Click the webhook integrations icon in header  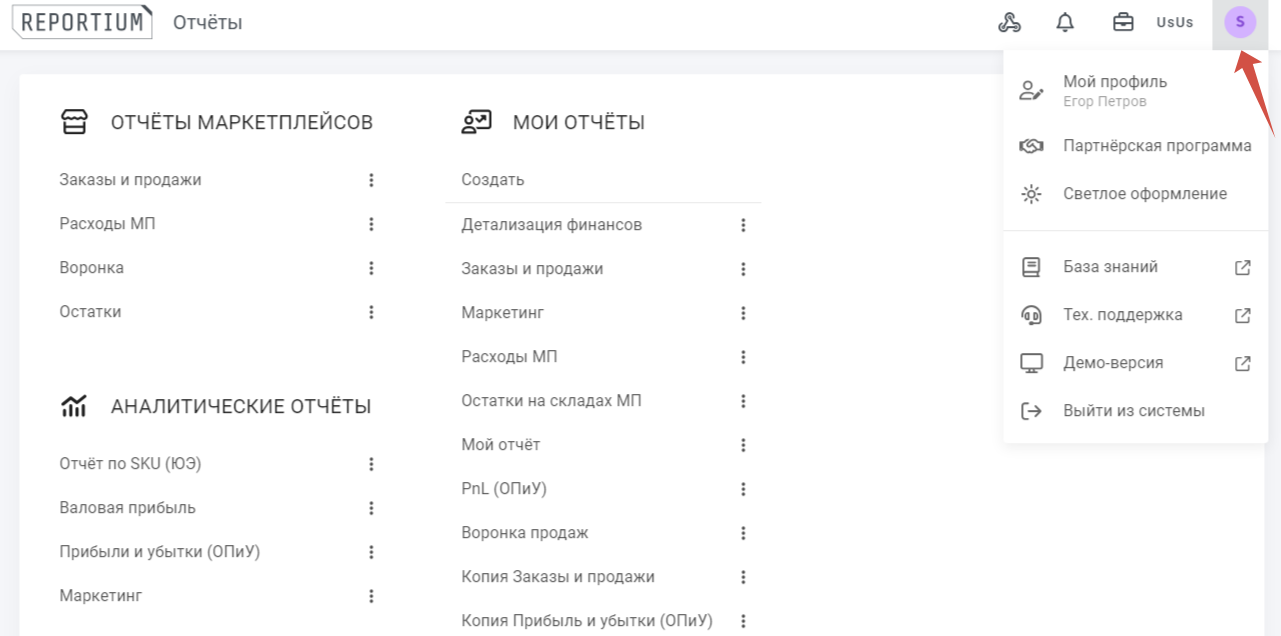click(x=1009, y=22)
